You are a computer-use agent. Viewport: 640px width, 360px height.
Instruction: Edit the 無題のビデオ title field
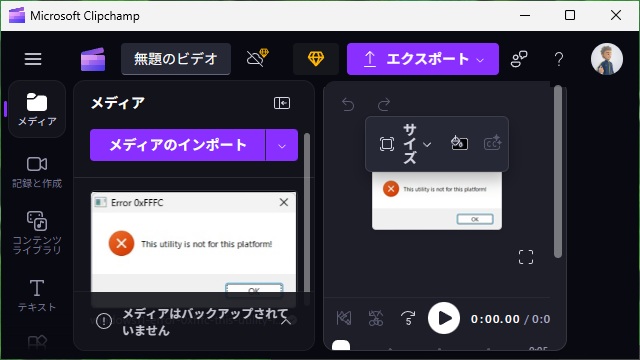(176, 59)
